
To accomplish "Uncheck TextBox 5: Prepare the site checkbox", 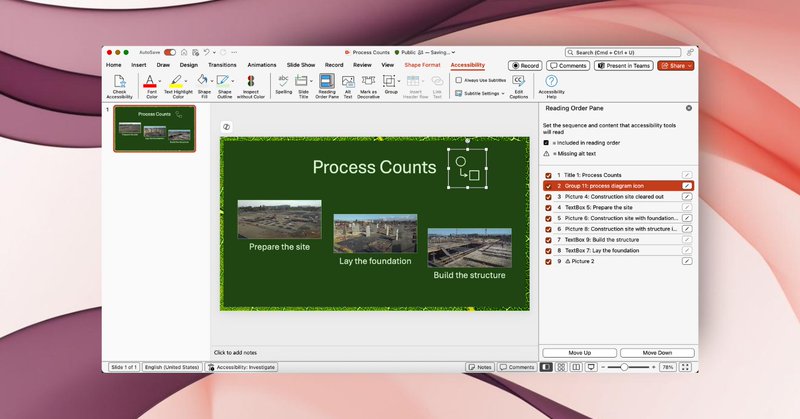I will click(548, 208).
